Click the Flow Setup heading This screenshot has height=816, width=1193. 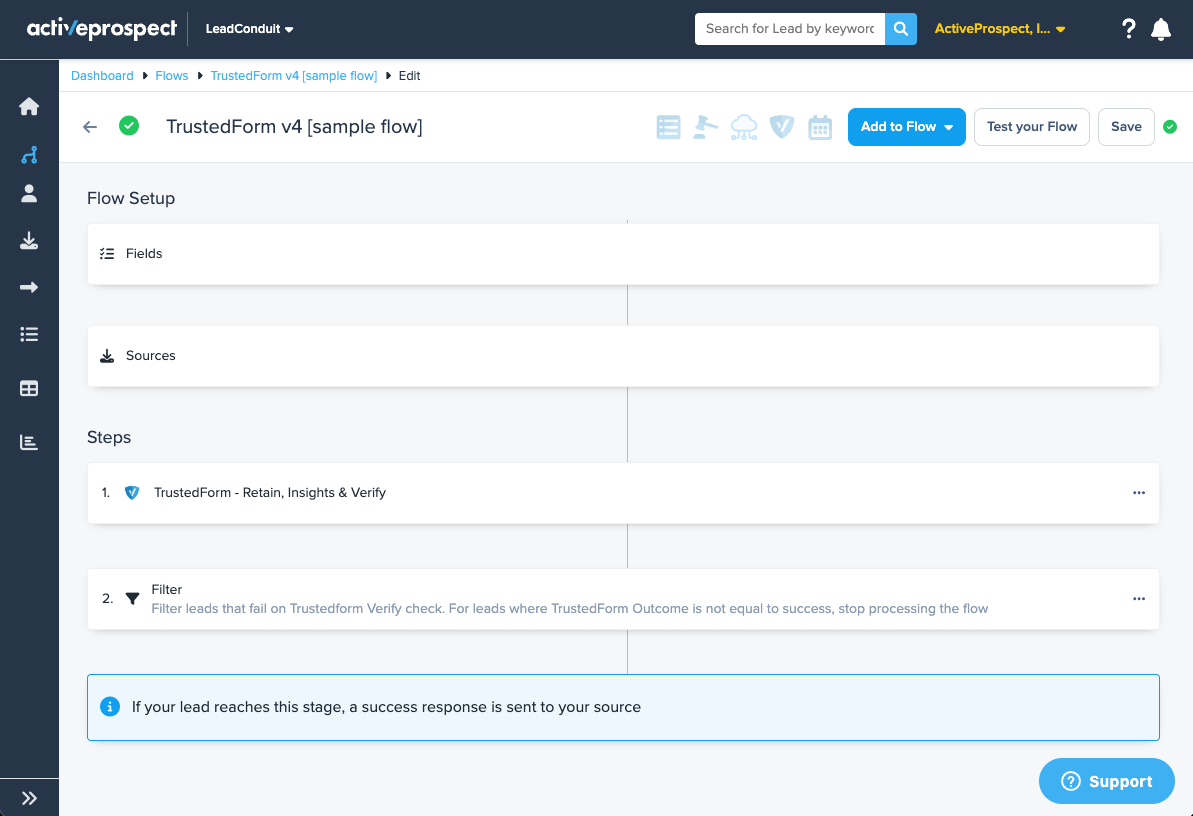click(x=131, y=199)
